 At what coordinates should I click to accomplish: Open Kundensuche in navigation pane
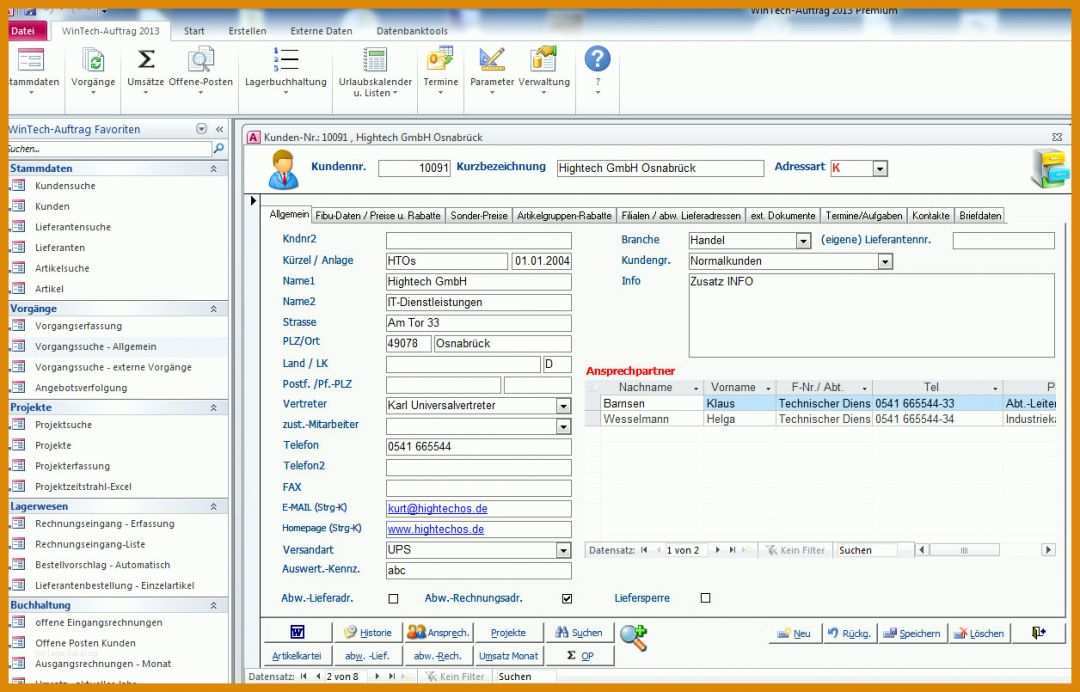tap(65, 186)
